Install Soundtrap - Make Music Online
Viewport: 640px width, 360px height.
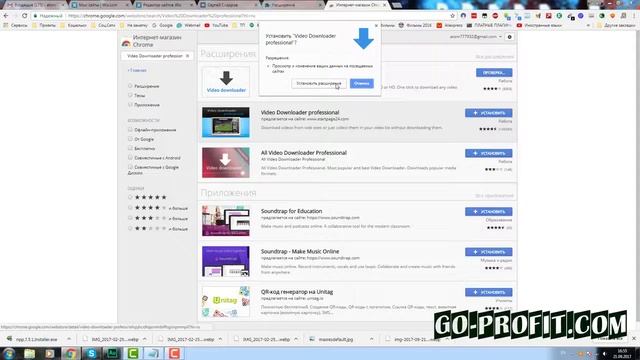click(489, 252)
